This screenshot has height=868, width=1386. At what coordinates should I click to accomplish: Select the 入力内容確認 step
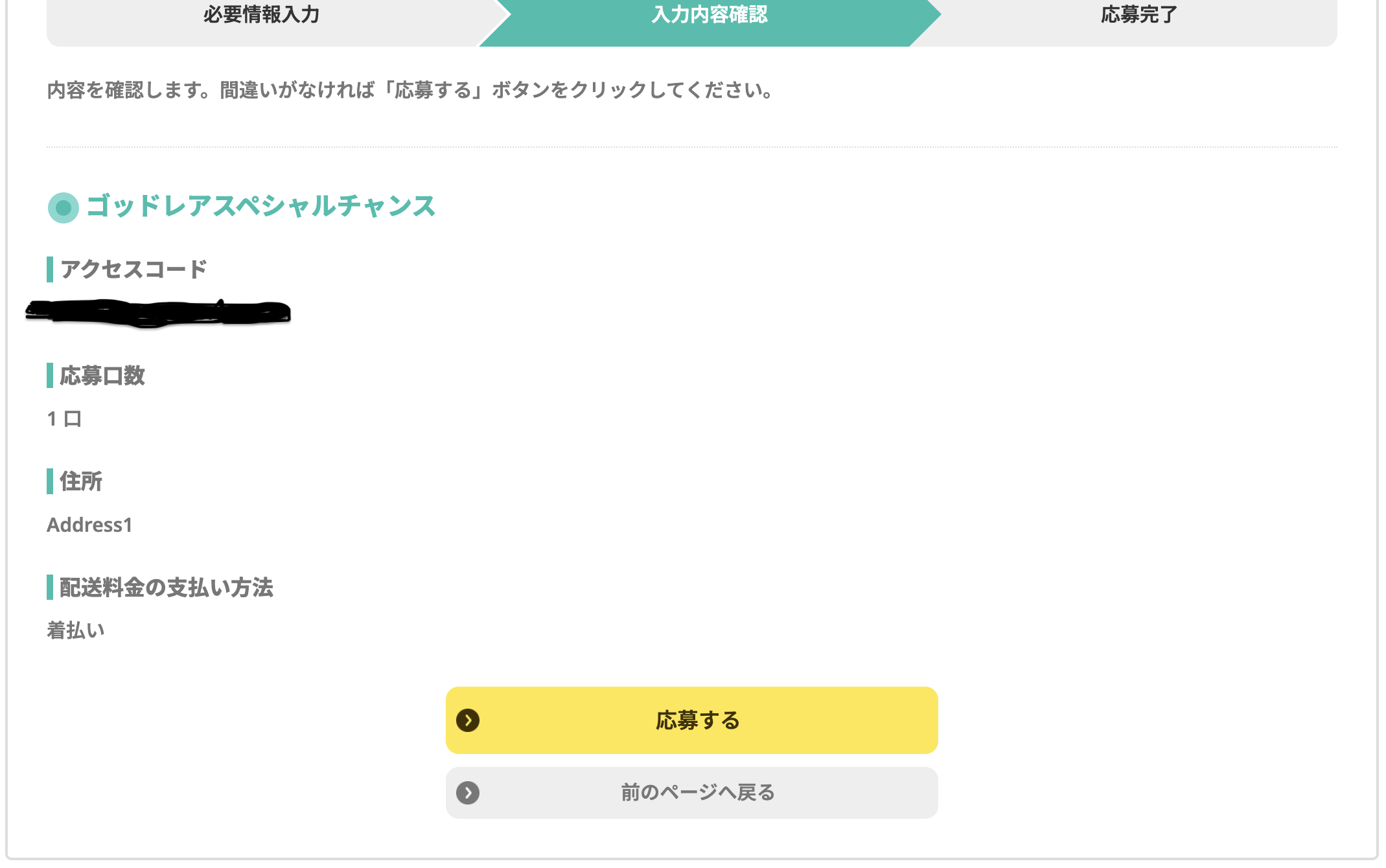[x=710, y=16]
